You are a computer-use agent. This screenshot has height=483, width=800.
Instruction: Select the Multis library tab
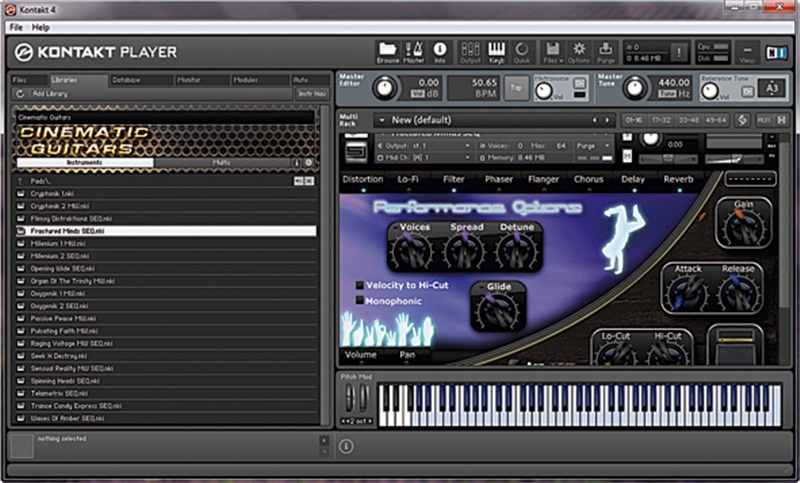click(221, 162)
